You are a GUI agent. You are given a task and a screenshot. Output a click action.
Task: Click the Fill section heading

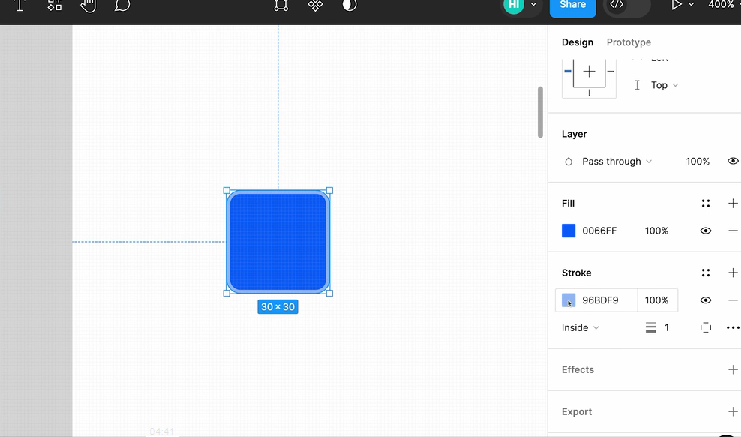(569, 203)
